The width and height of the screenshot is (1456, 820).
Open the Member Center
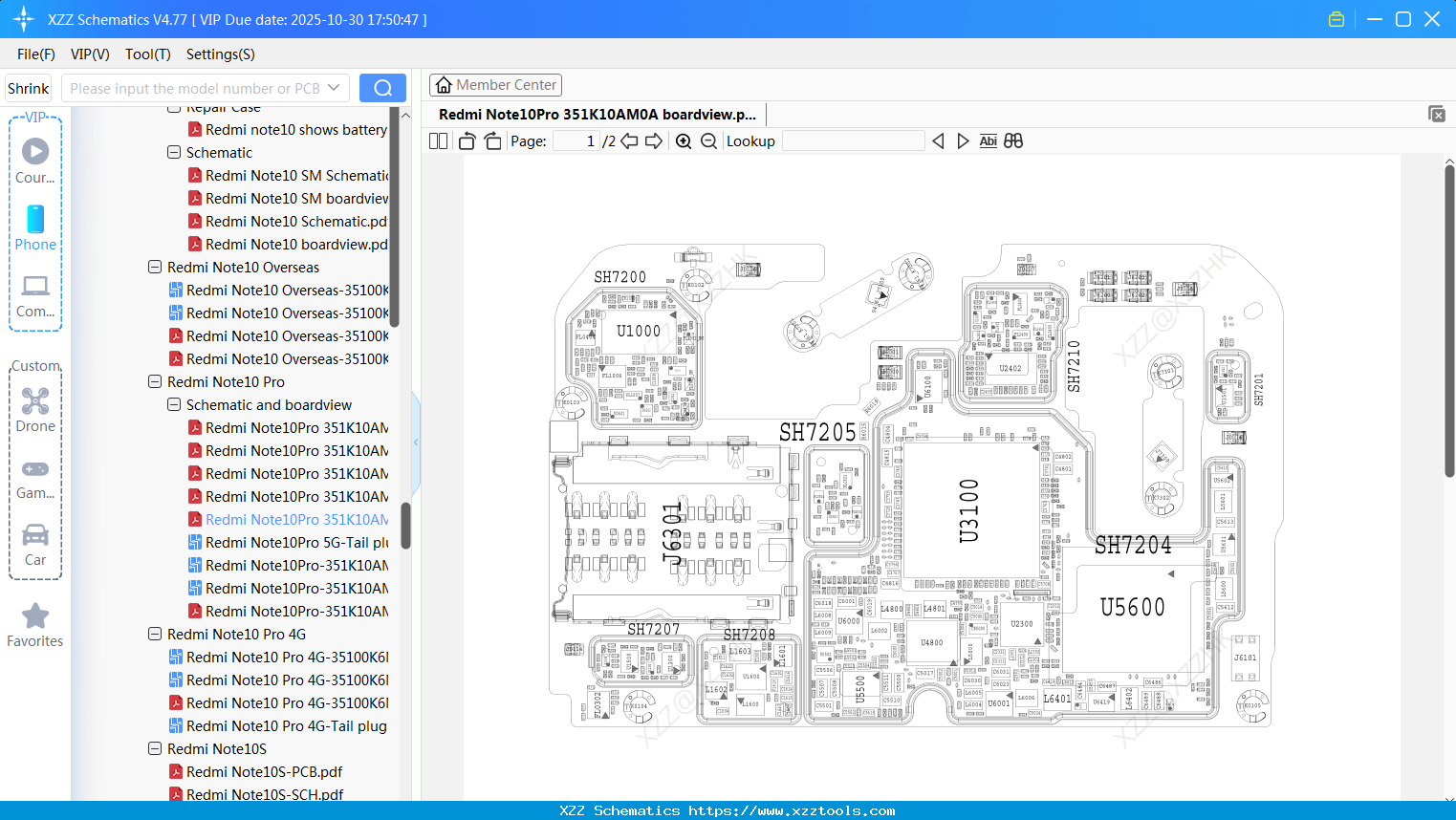click(495, 85)
